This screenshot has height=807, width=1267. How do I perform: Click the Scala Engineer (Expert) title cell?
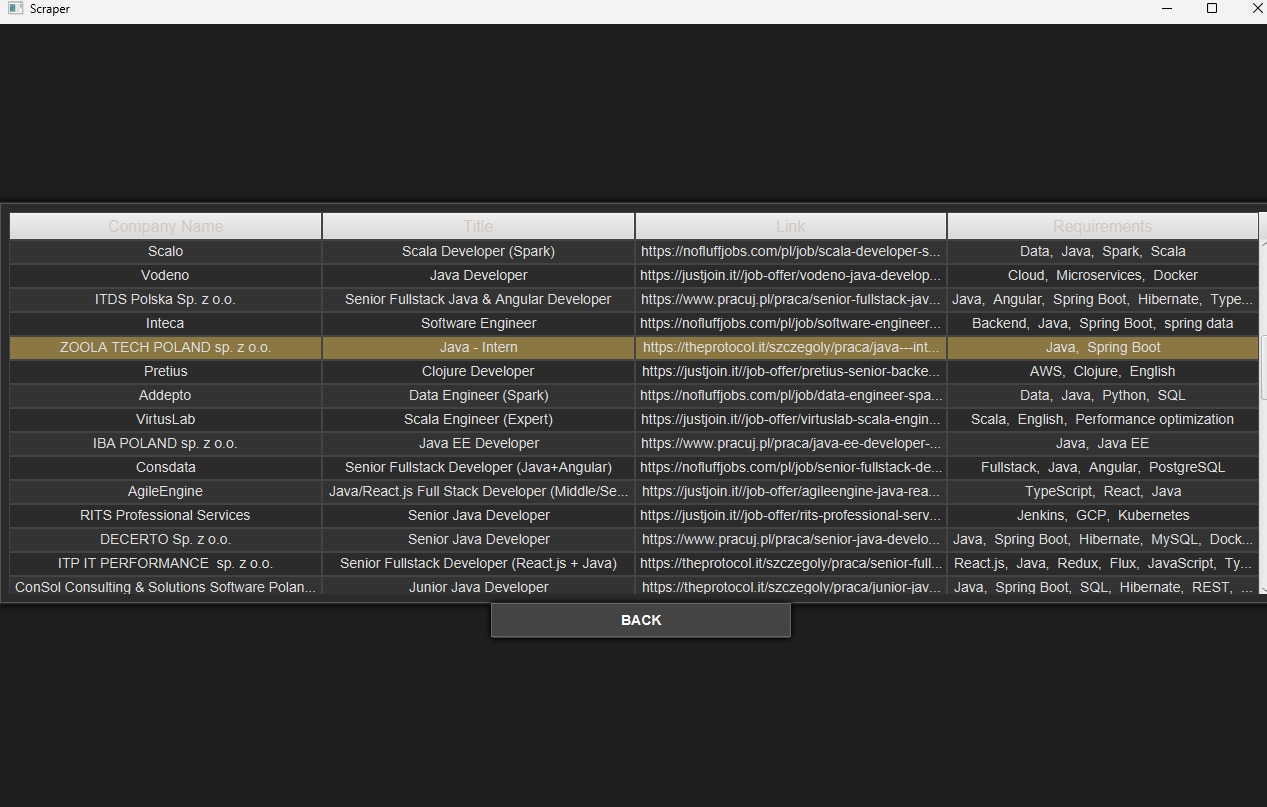coord(478,419)
